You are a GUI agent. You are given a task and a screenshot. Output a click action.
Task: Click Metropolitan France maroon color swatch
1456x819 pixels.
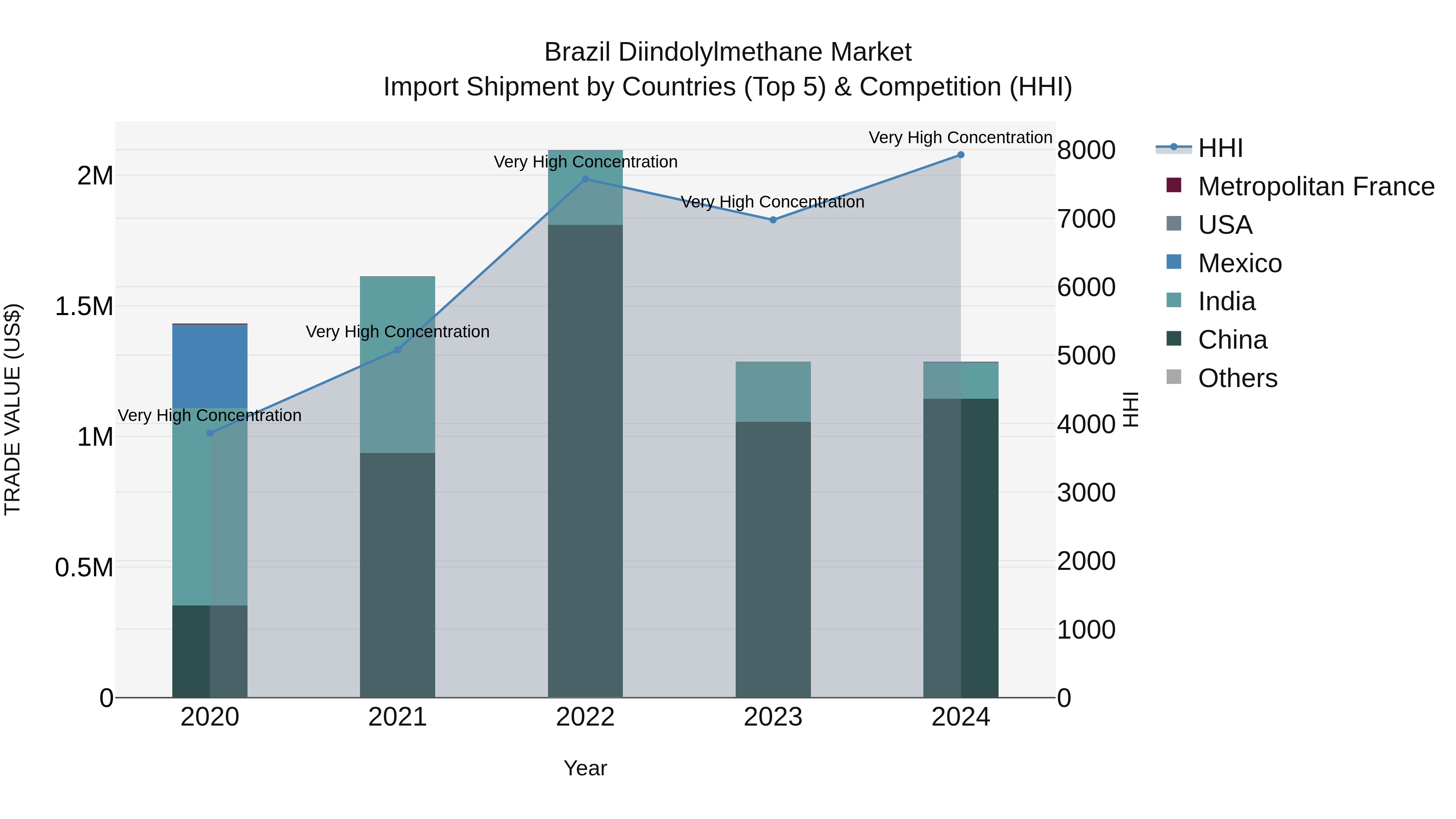click(x=1174, y=185)
